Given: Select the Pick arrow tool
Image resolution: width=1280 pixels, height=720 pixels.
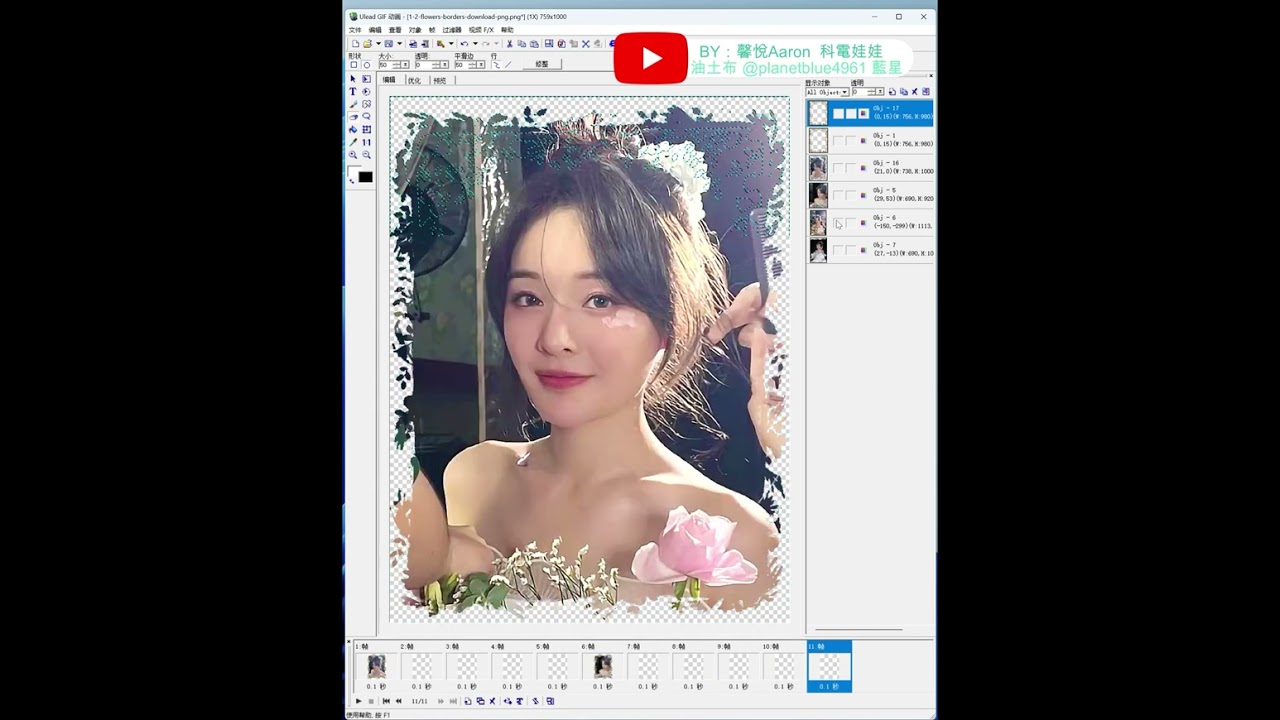Looking at the screenshot, I should 353,79.
